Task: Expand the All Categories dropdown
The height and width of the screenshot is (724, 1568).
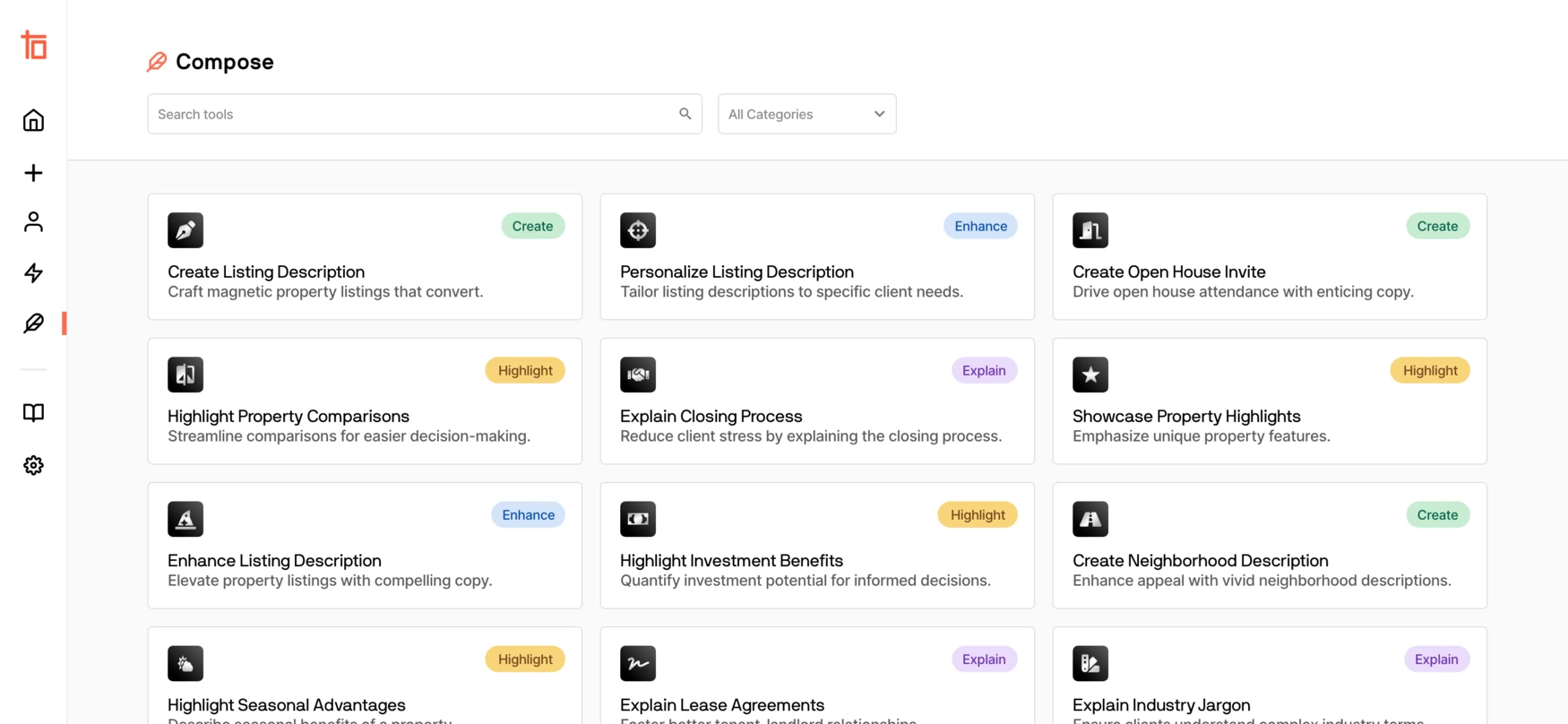Action: tap(806, 114)
